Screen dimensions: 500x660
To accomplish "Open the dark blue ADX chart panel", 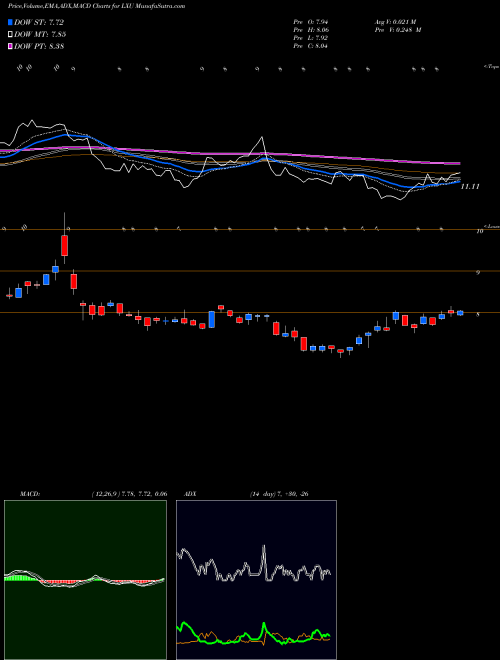I will pyautogui.click(x=256, y=580).
